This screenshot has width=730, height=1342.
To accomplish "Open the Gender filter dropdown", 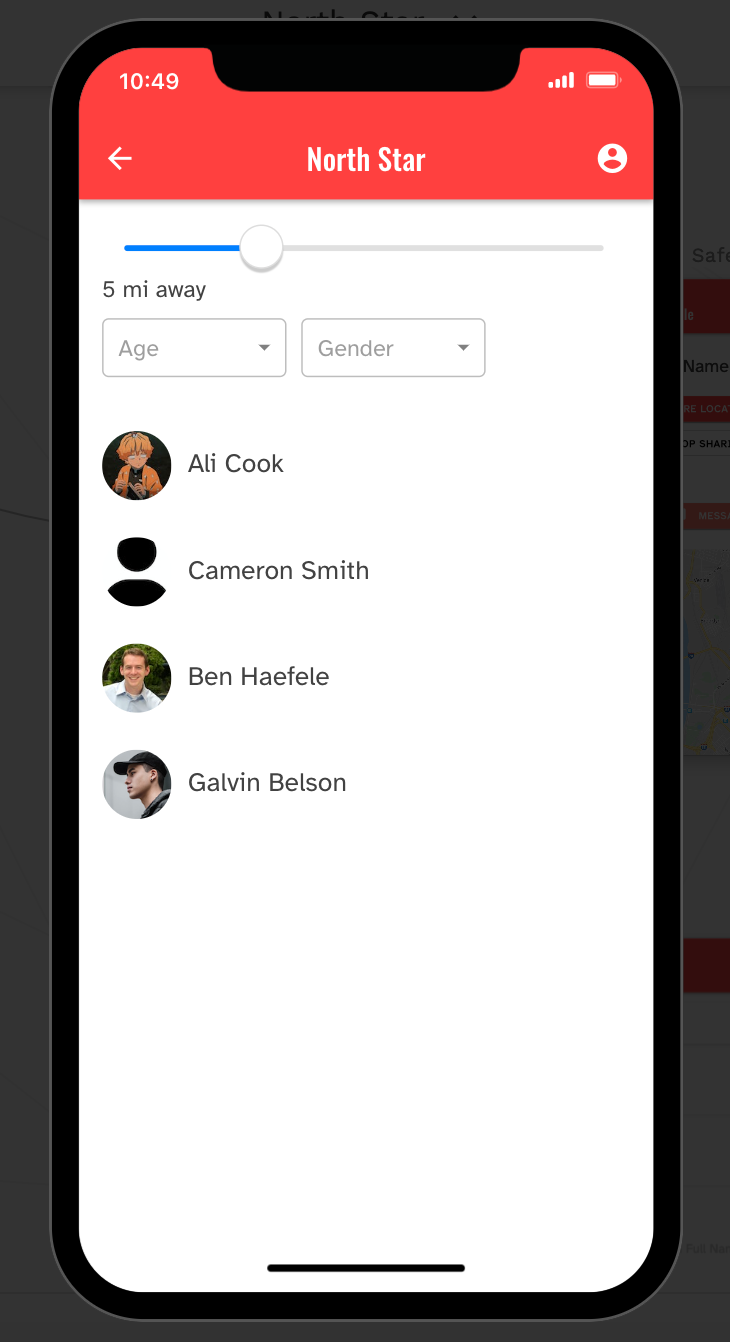I will tap(380, 348).
